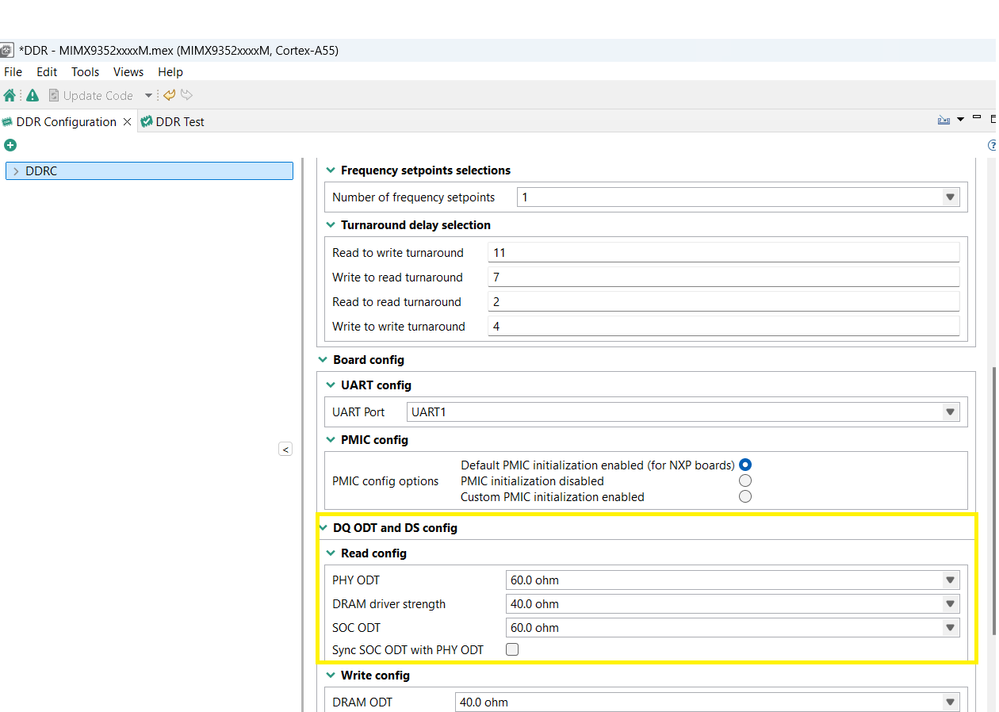Expand the DDRC tree node
This screenshot has height=712, width=999.
coord(16,171)
